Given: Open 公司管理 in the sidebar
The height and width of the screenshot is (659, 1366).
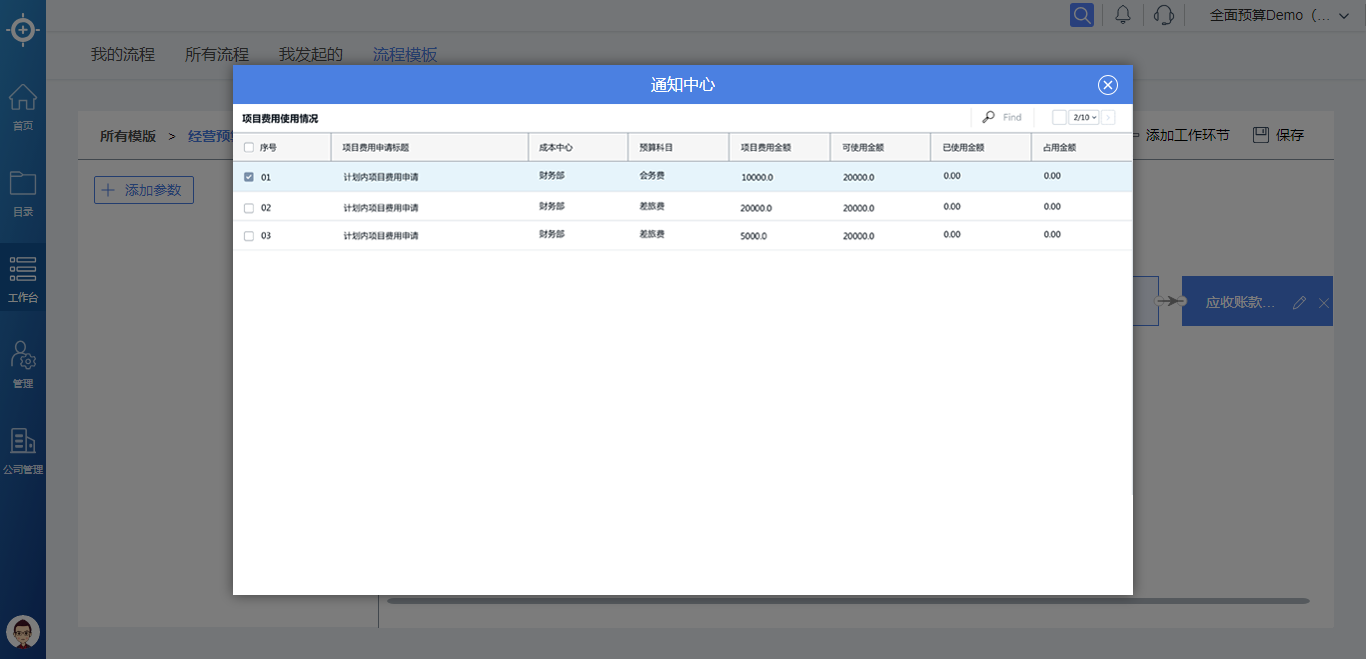Looking at the screenshot, I should click(x=23, y=450).
